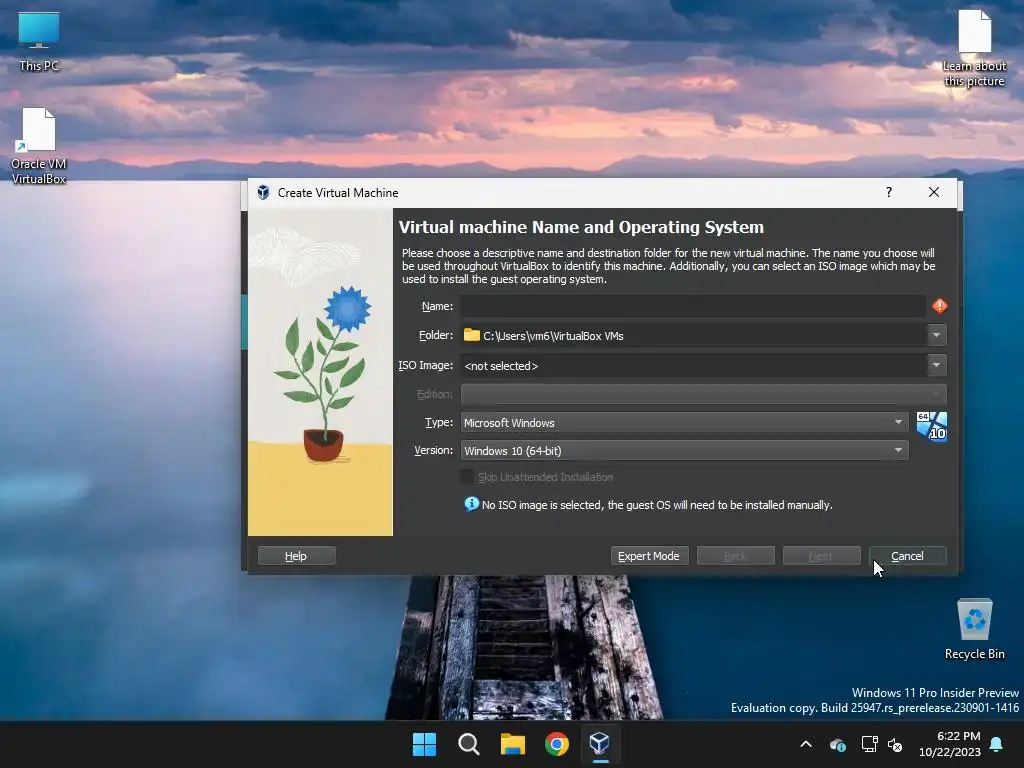The height and width of the screenshot is (768, 1024).
Task: Click the blue flower illustration panel
Action: click(320, 372)
